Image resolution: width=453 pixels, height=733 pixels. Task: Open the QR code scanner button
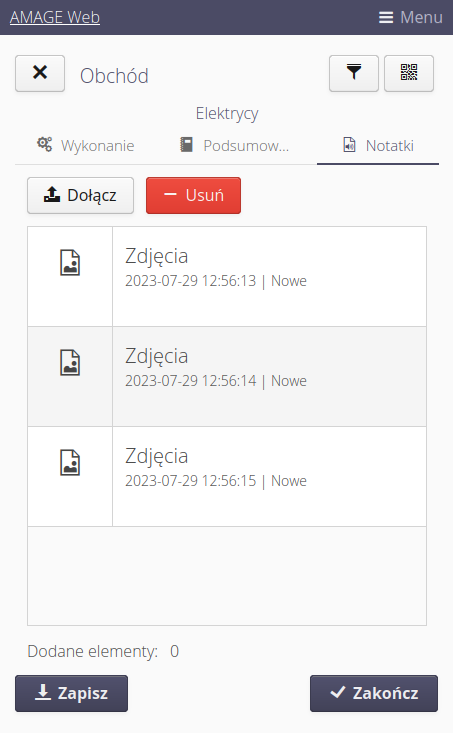(x=409, y=73)
